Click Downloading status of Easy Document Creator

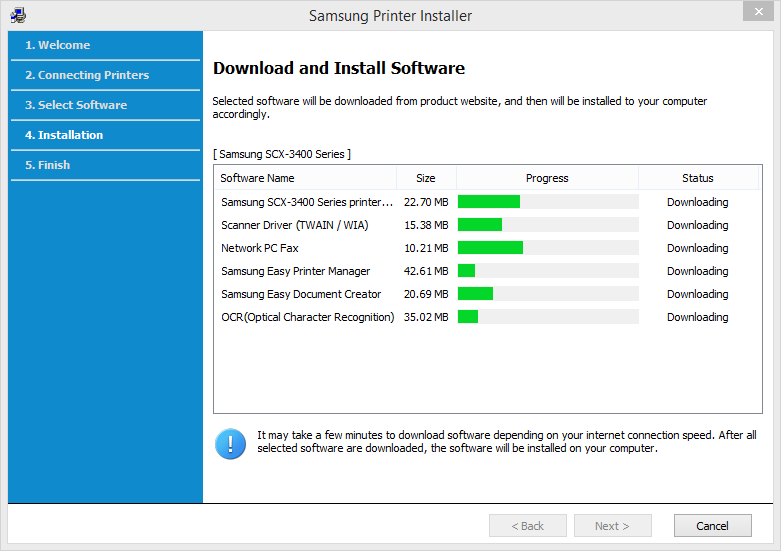tap(698, 294)
